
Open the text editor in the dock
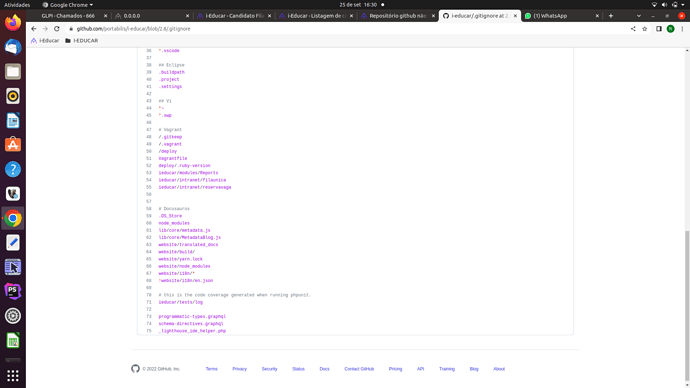(13, 242)
